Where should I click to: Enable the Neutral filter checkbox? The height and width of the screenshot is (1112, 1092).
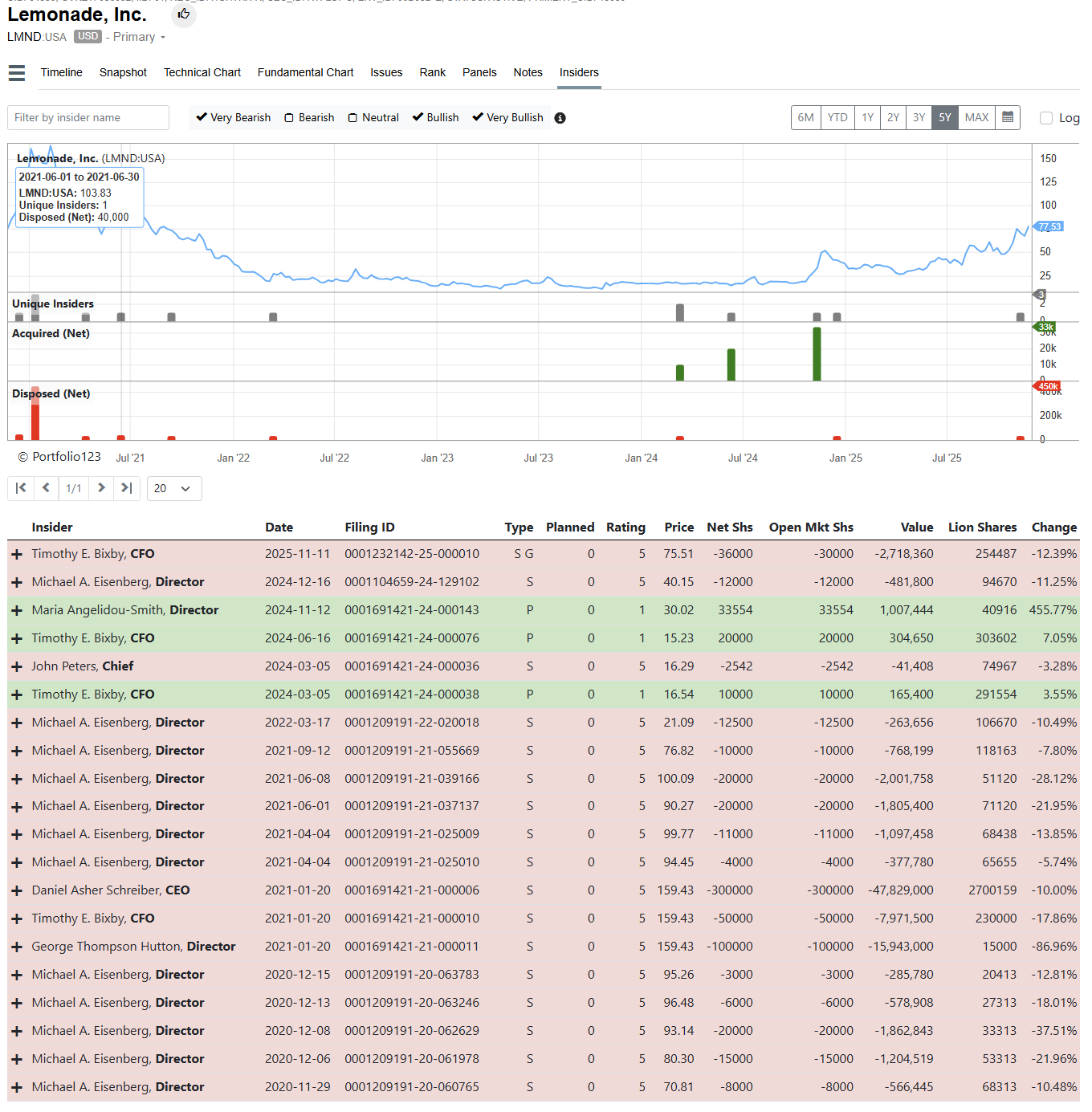352,118
